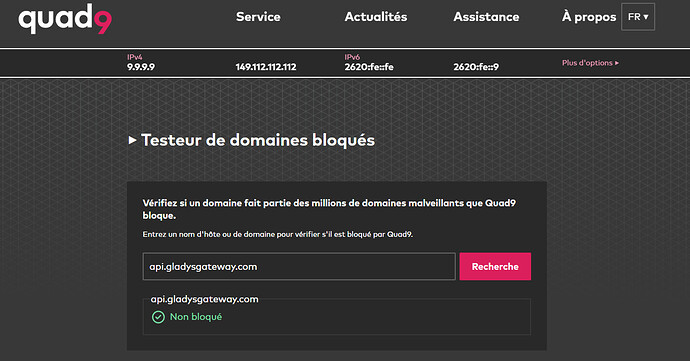Image resolution: width=690 pixels, height=361 pixels.
Task: Click the Recherche button
Action: [495, 266]
